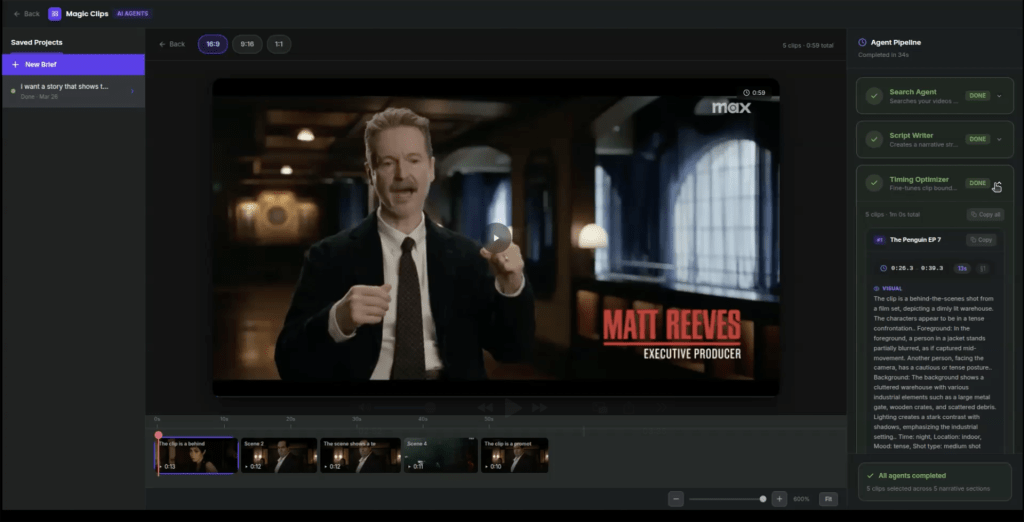Click the Agent Pipeline clock icon

coord(862,43)
